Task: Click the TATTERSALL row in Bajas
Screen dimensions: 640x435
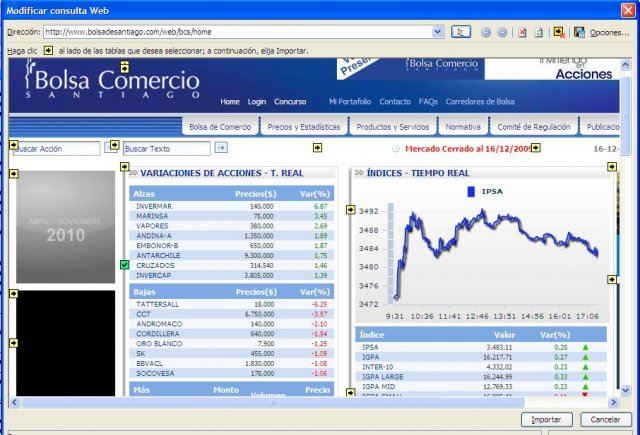Action: 231,304
